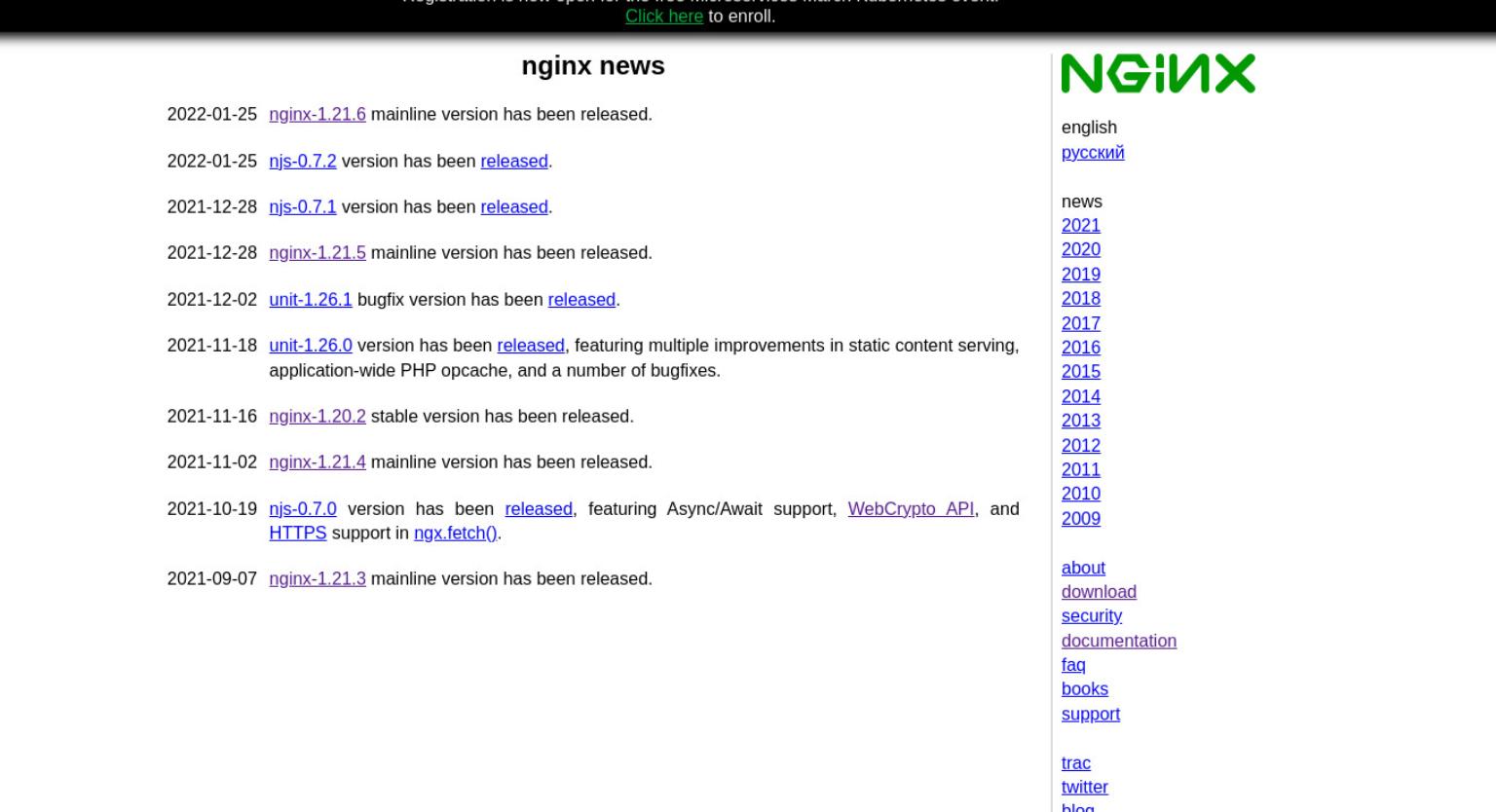Open the unit-1.26.1 link
This screenshot has height=812, width=1496.
(x=311, y=299)
